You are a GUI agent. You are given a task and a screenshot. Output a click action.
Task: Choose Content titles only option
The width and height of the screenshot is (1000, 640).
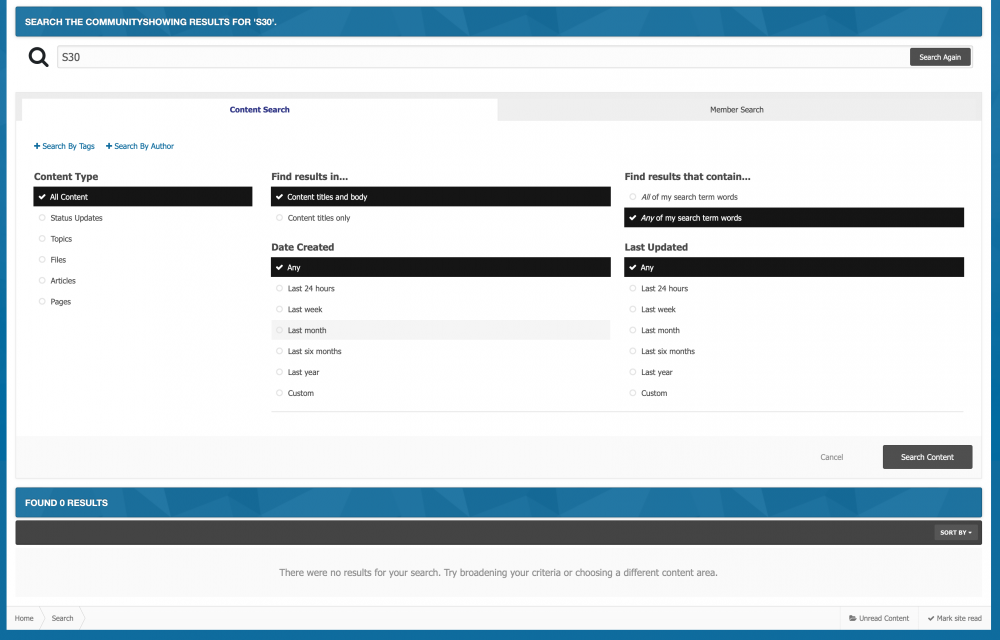pos(441,218)
